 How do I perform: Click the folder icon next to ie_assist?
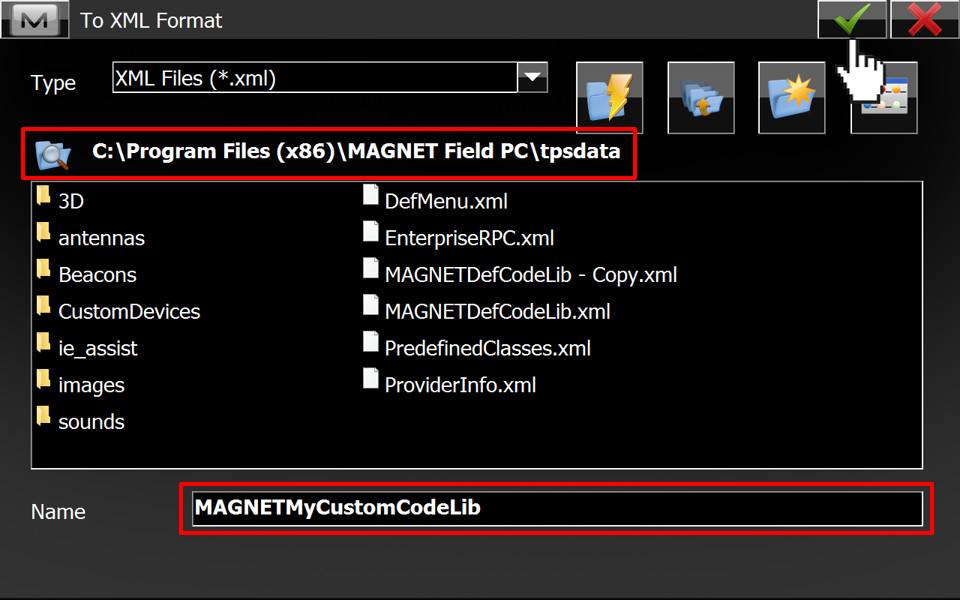tap(43, 342)
